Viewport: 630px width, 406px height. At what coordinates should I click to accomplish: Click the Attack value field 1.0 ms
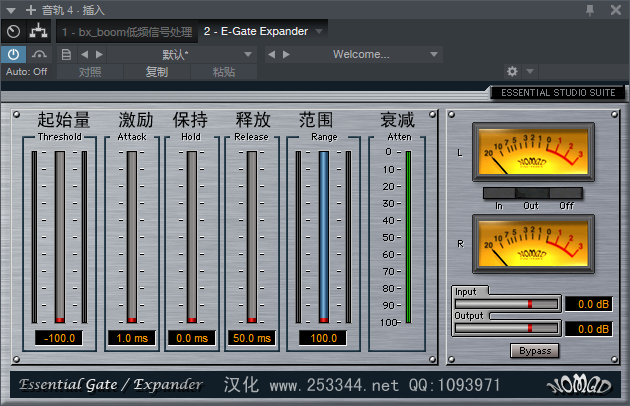click(x=132, y=338)
